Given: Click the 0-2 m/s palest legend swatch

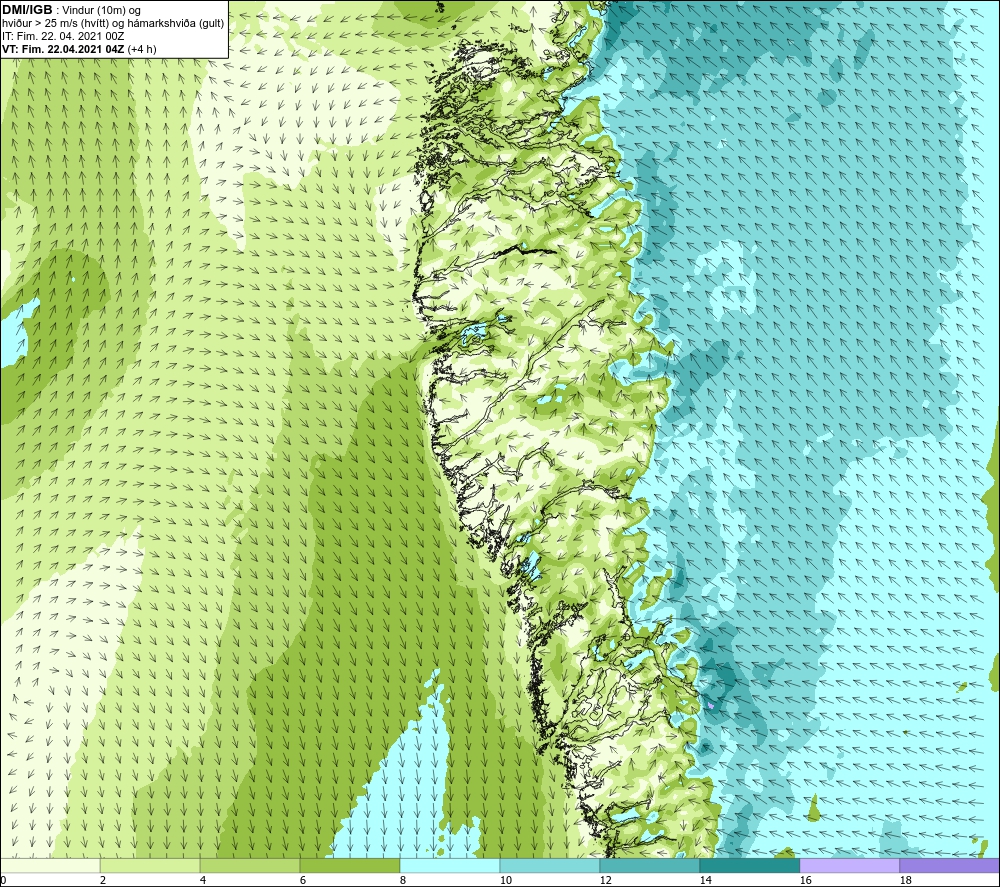Looking at the screenshot, I should point(50,865).
